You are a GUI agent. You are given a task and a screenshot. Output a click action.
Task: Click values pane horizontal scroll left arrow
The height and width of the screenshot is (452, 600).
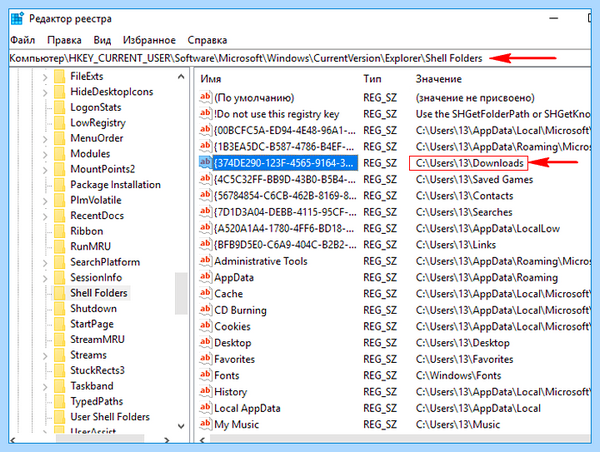point(202,440)
